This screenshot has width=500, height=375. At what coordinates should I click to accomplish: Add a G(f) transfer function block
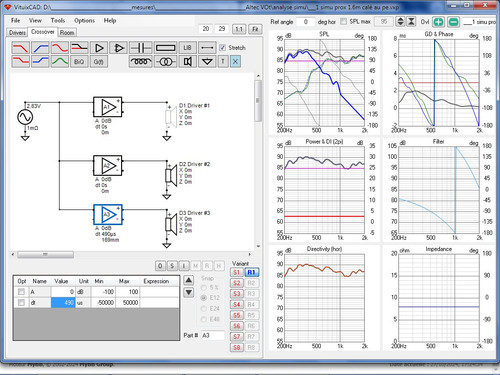(x=99, y=62)
